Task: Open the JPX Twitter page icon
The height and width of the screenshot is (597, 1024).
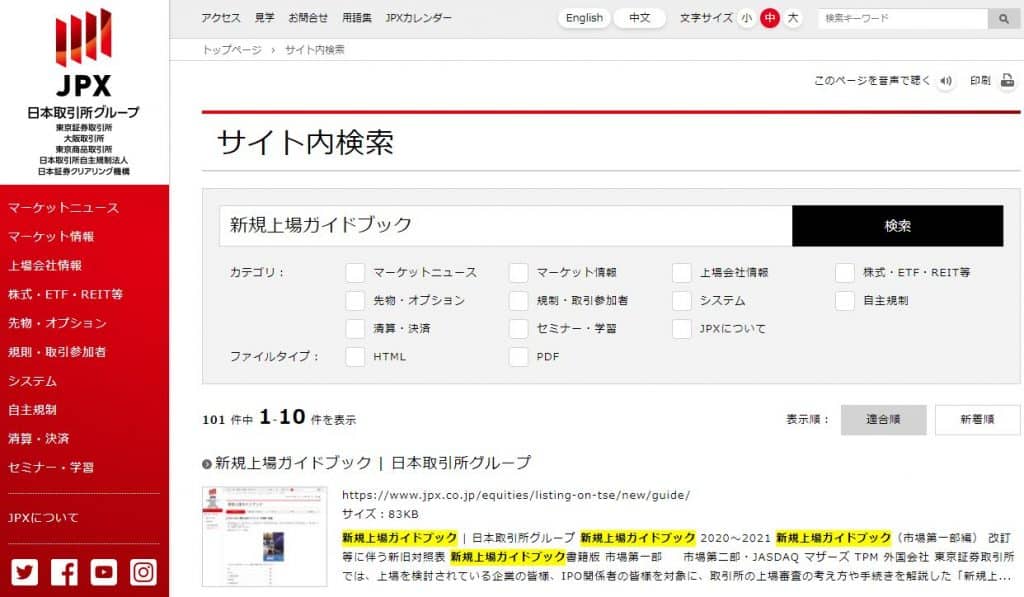Action: click(25, 572)
